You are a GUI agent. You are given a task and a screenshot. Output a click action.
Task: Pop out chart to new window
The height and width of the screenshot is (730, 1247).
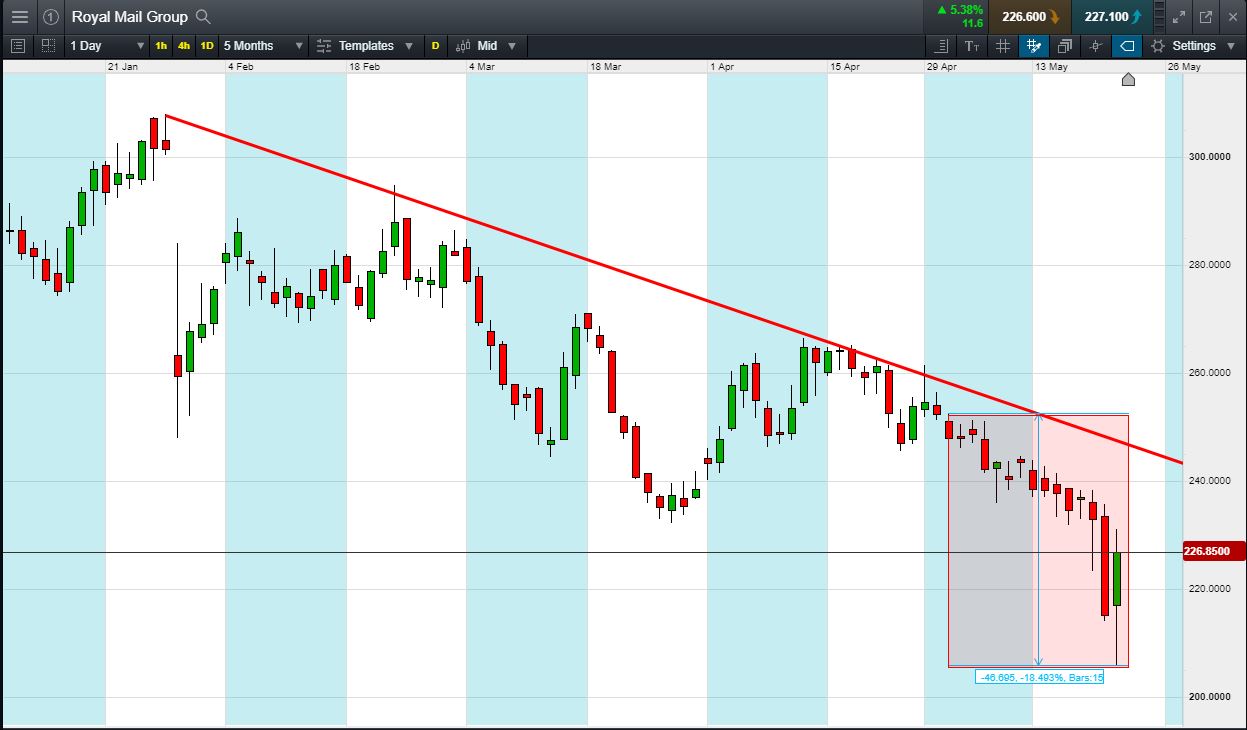coord(1206,16)
